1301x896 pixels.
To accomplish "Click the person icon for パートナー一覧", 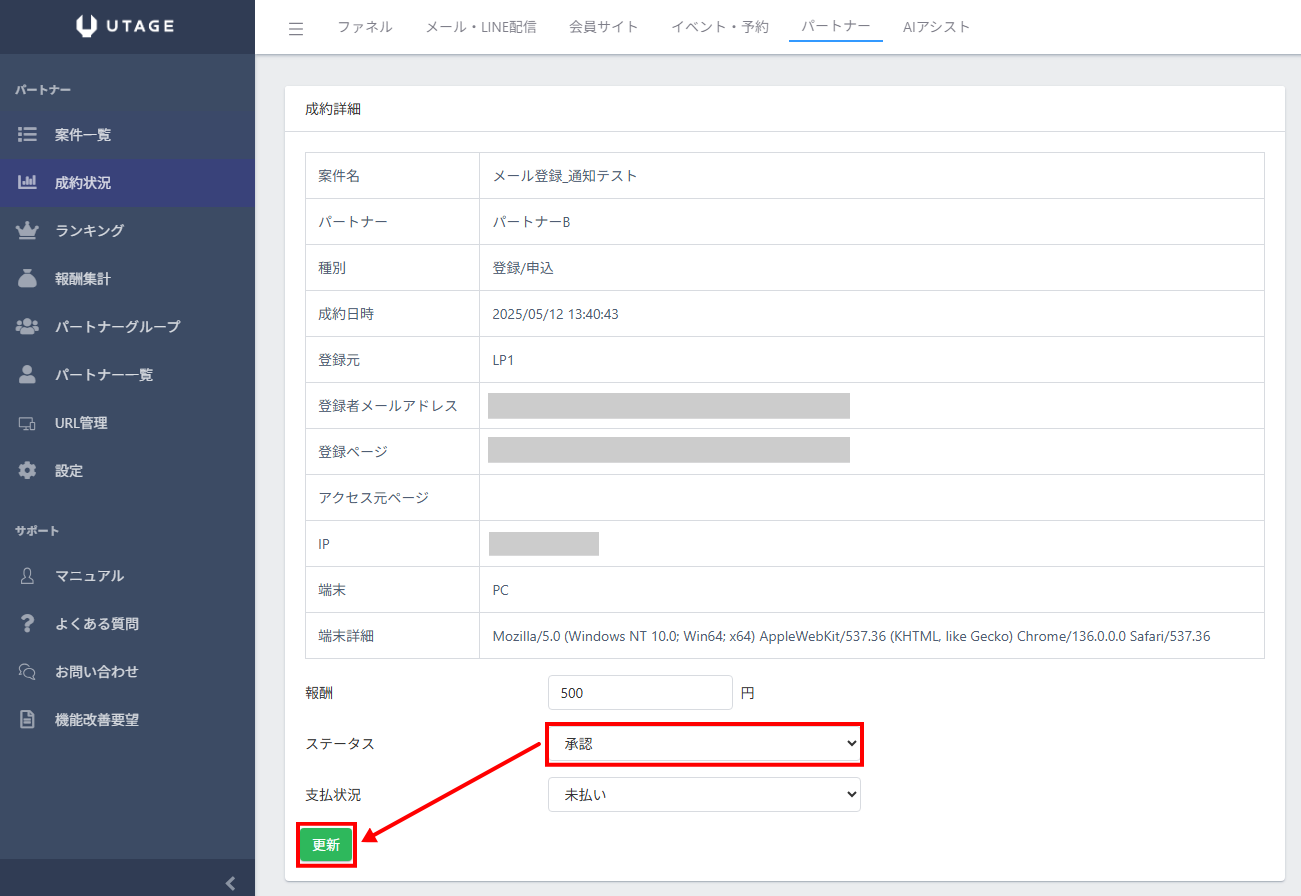I will [x=28, y=375].
